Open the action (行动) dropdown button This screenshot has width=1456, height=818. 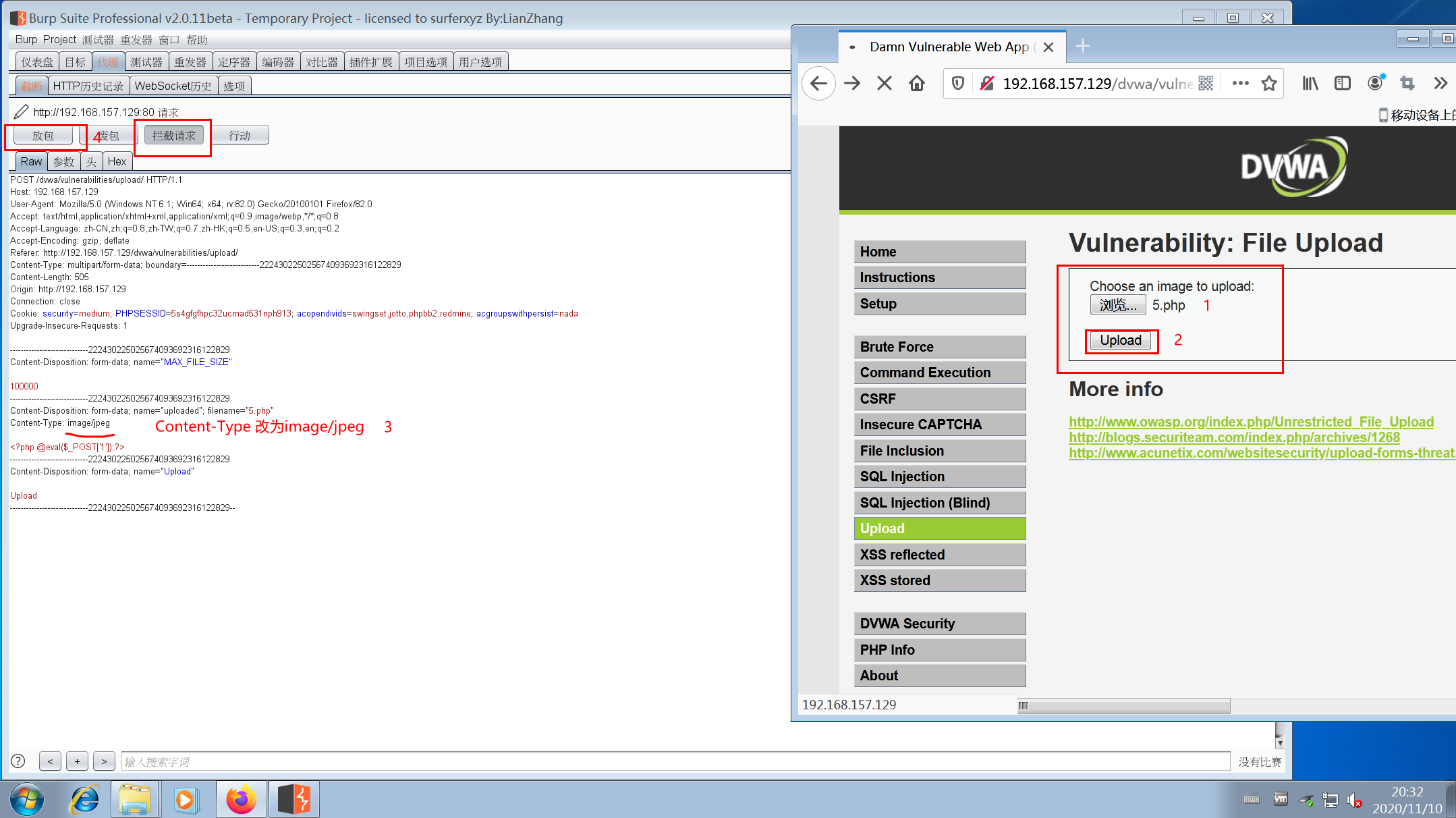point(240,136)
